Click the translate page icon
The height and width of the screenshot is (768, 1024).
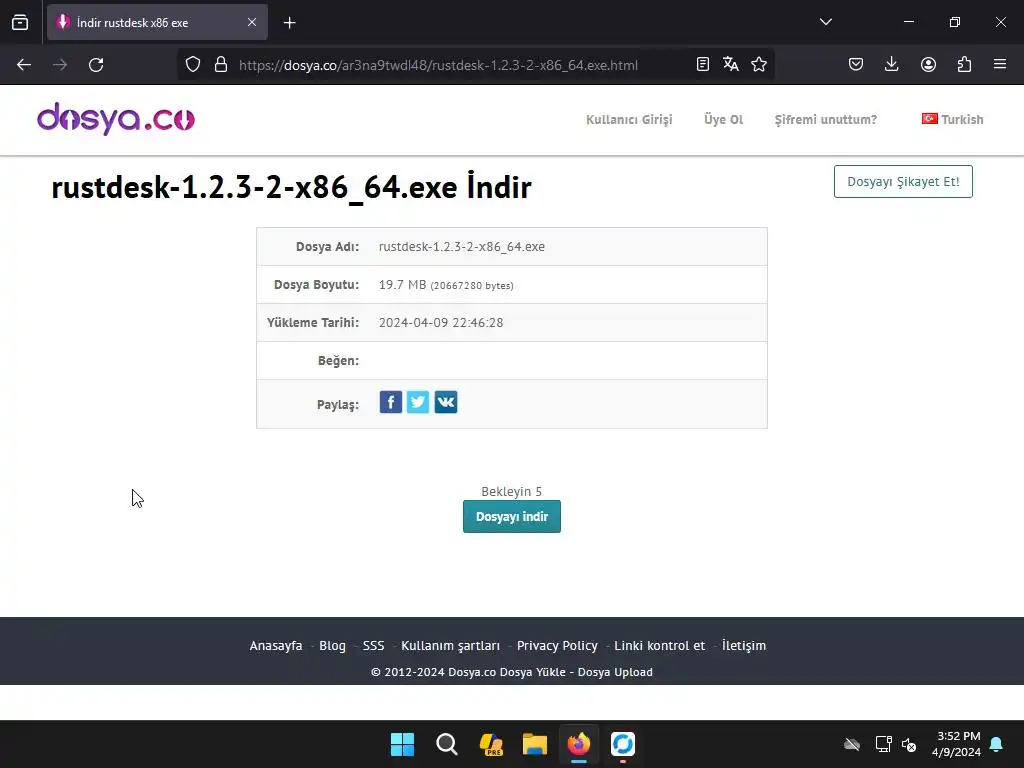(731, 64)
